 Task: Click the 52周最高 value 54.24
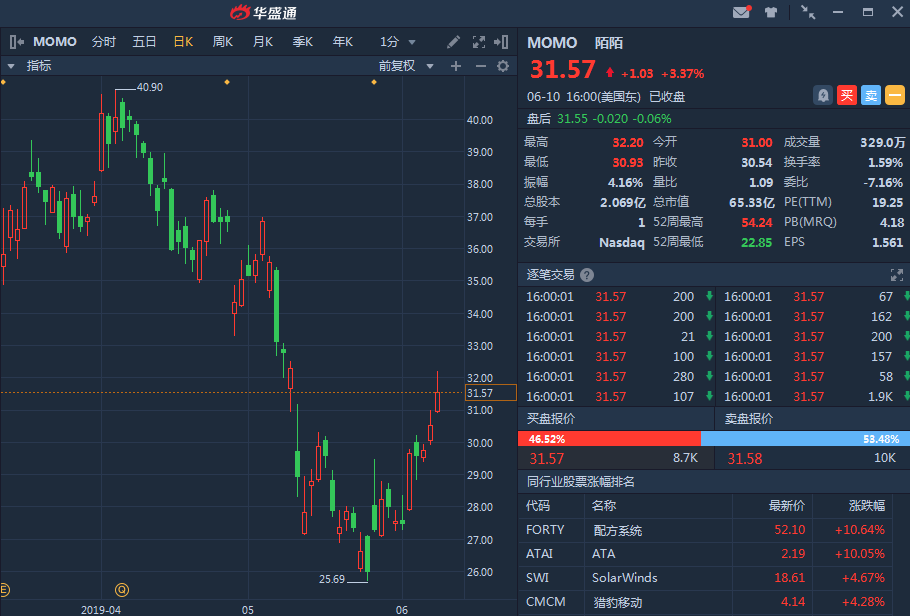757,222
